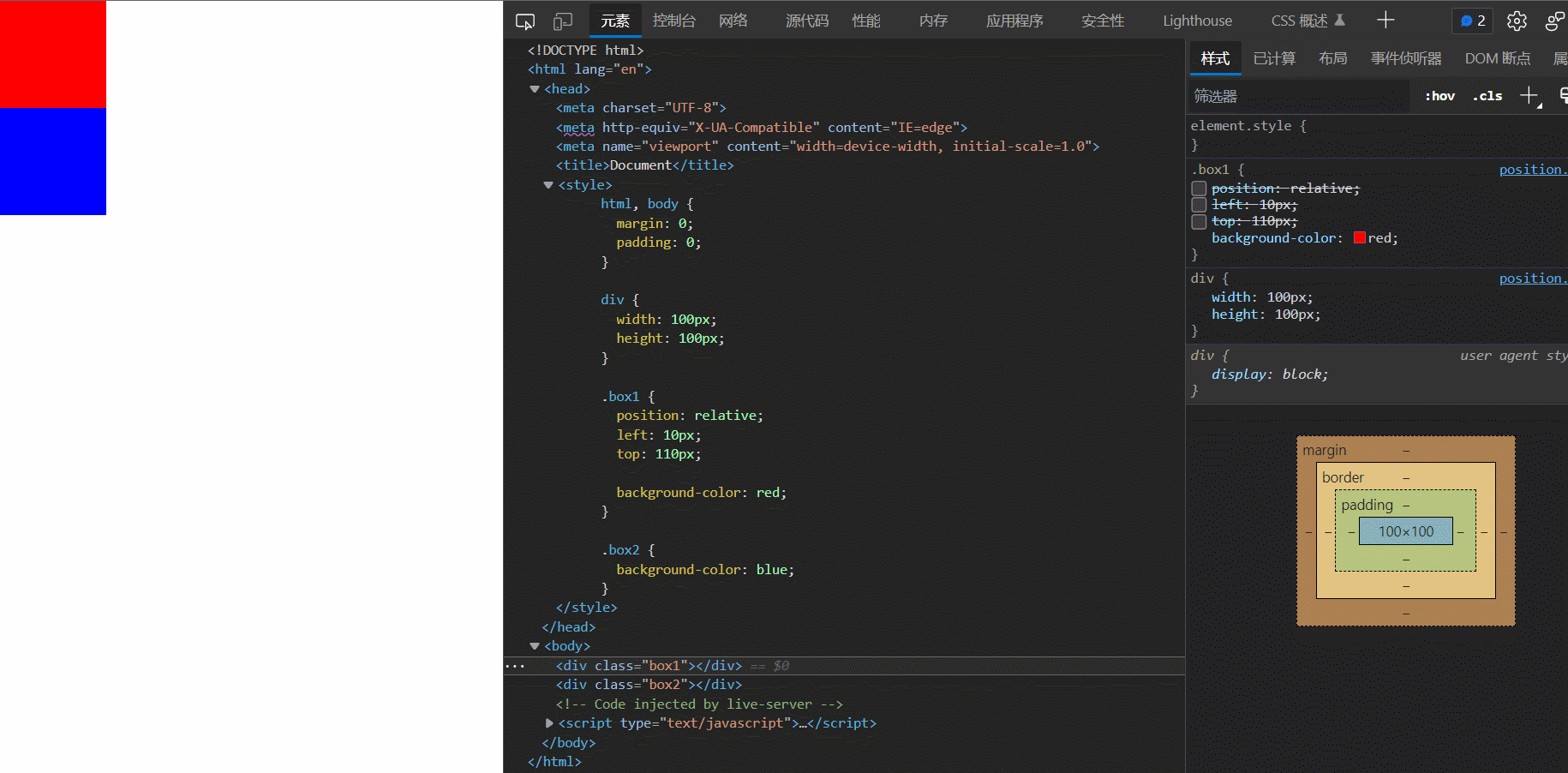Toggle the :hov element state button
The image size is (1568, 773).
click(1439, 96)
